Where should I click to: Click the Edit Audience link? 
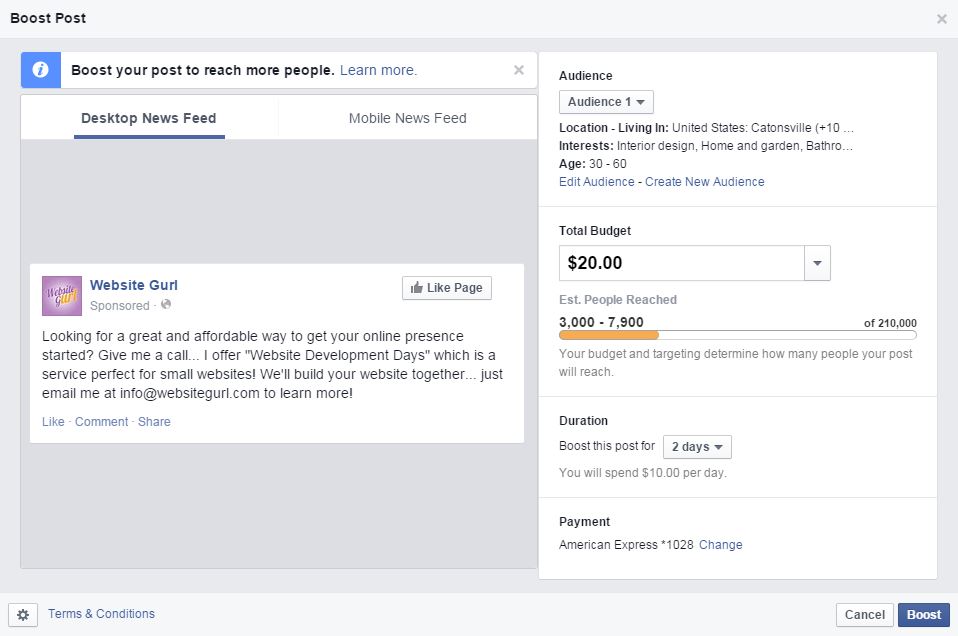pos(596,182)
